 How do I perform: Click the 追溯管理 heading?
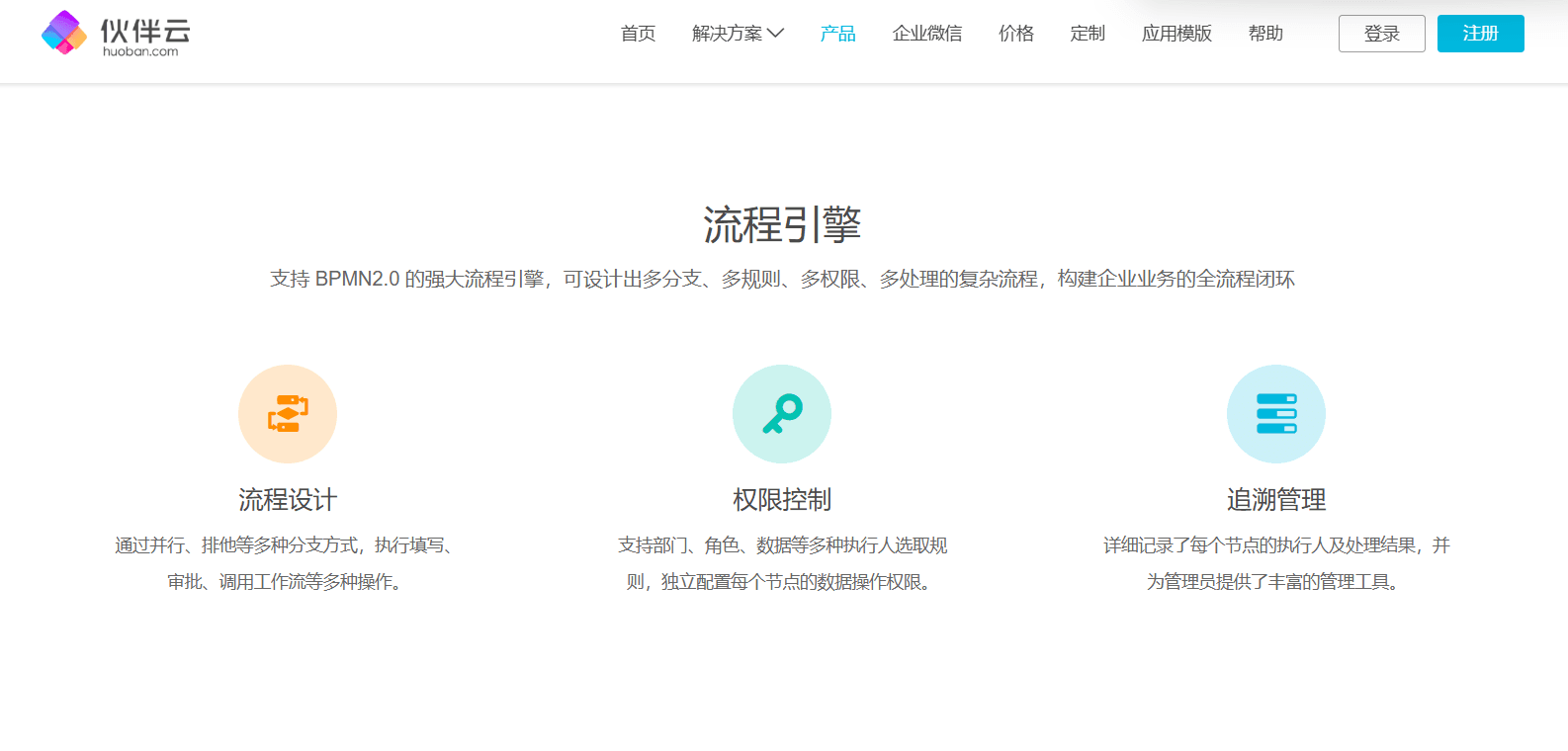point(1276,500)
